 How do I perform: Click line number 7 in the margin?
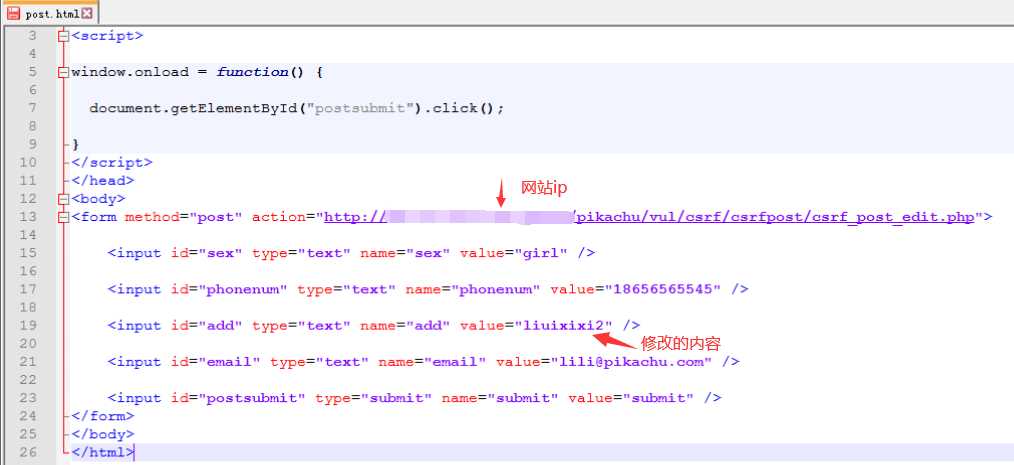[x=32, y=108]
